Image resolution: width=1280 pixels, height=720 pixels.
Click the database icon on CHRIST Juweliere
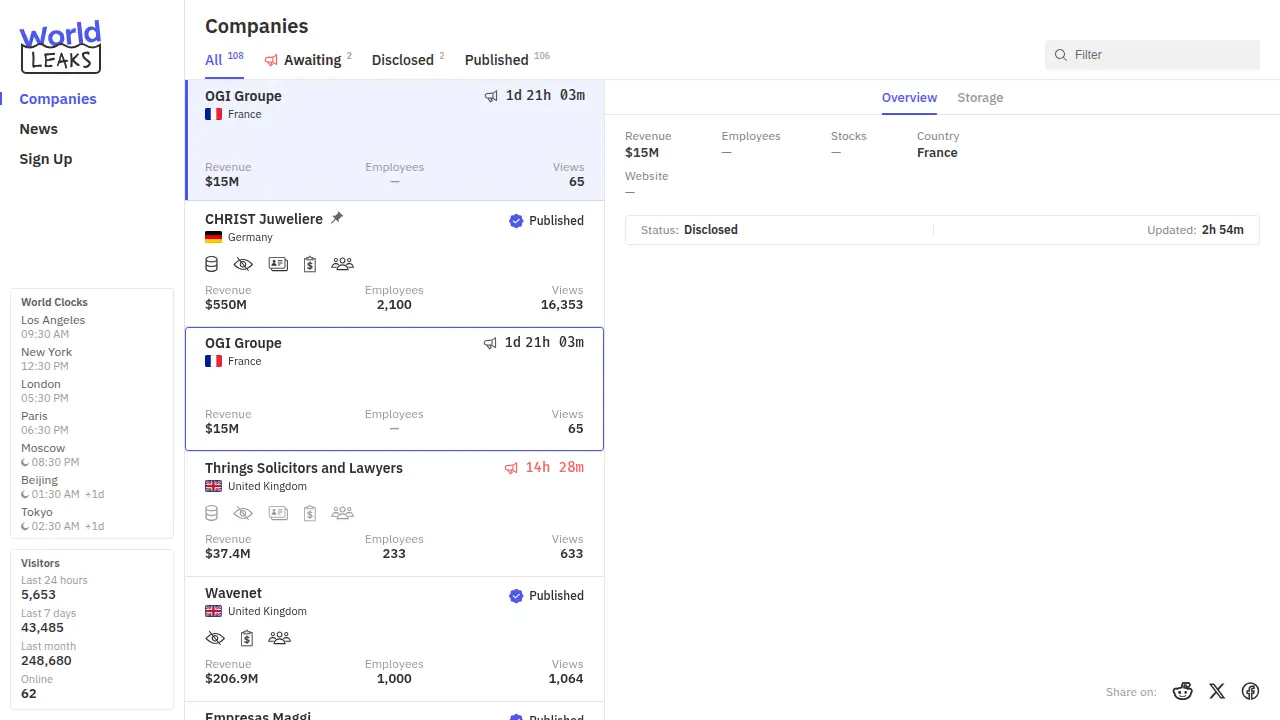click(x=211, y=264)
